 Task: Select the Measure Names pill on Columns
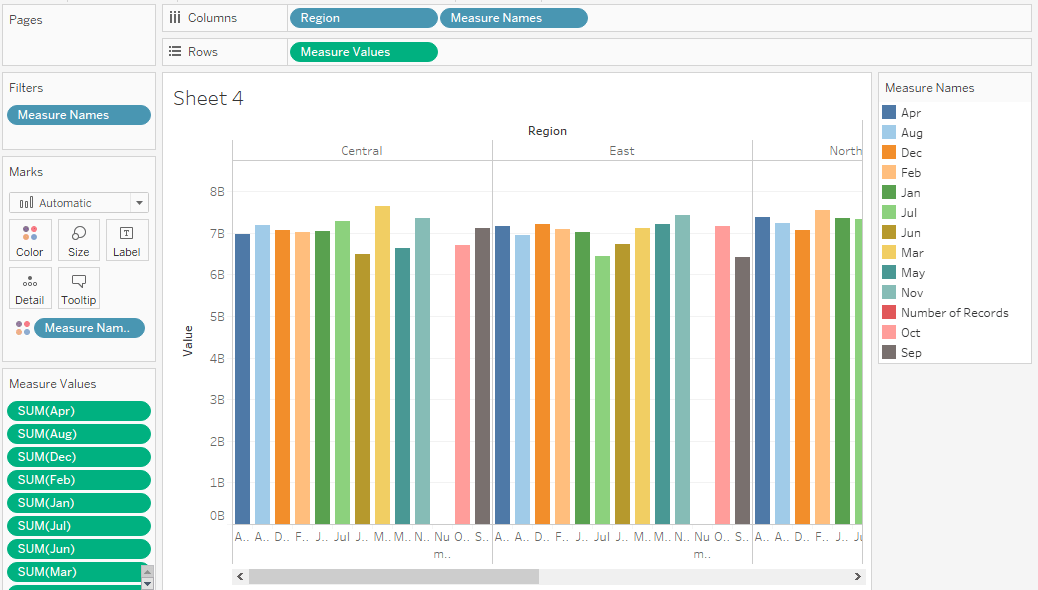(513, 17)
